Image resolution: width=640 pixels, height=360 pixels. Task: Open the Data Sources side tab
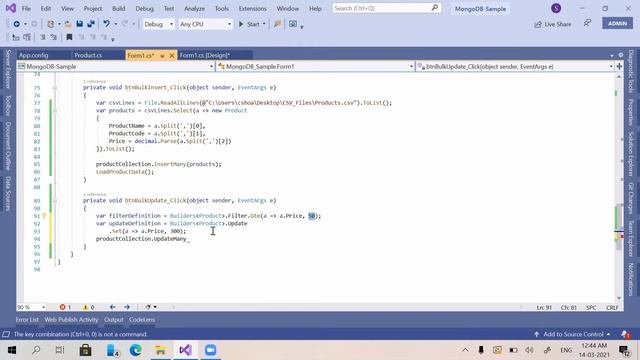click(x=8, y=194)
